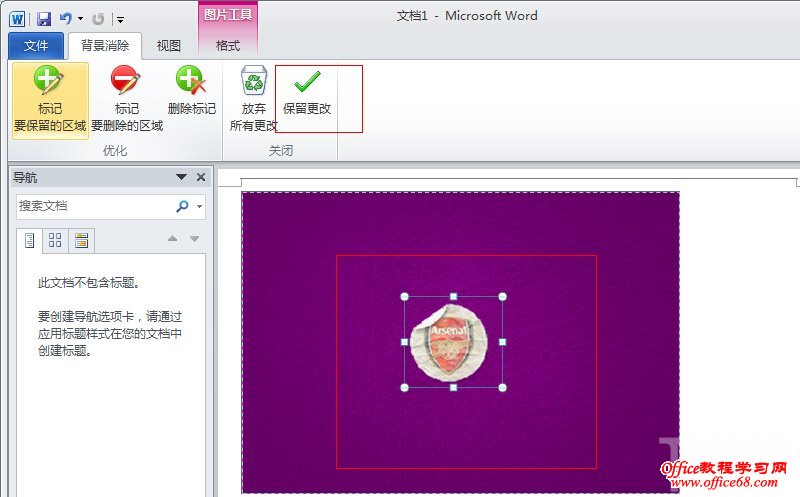Click the magnifier search icon in navigation pane

coord(182,206)
